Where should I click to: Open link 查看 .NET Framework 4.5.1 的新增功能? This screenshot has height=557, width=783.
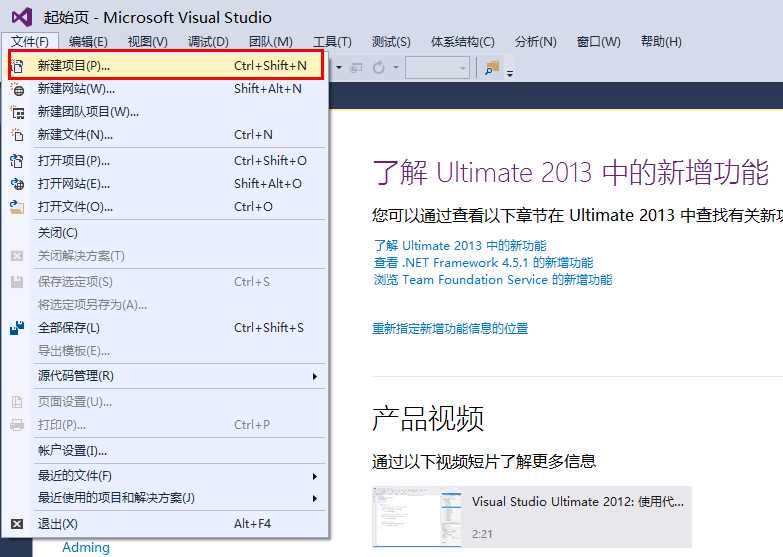(x=483, y=263)
